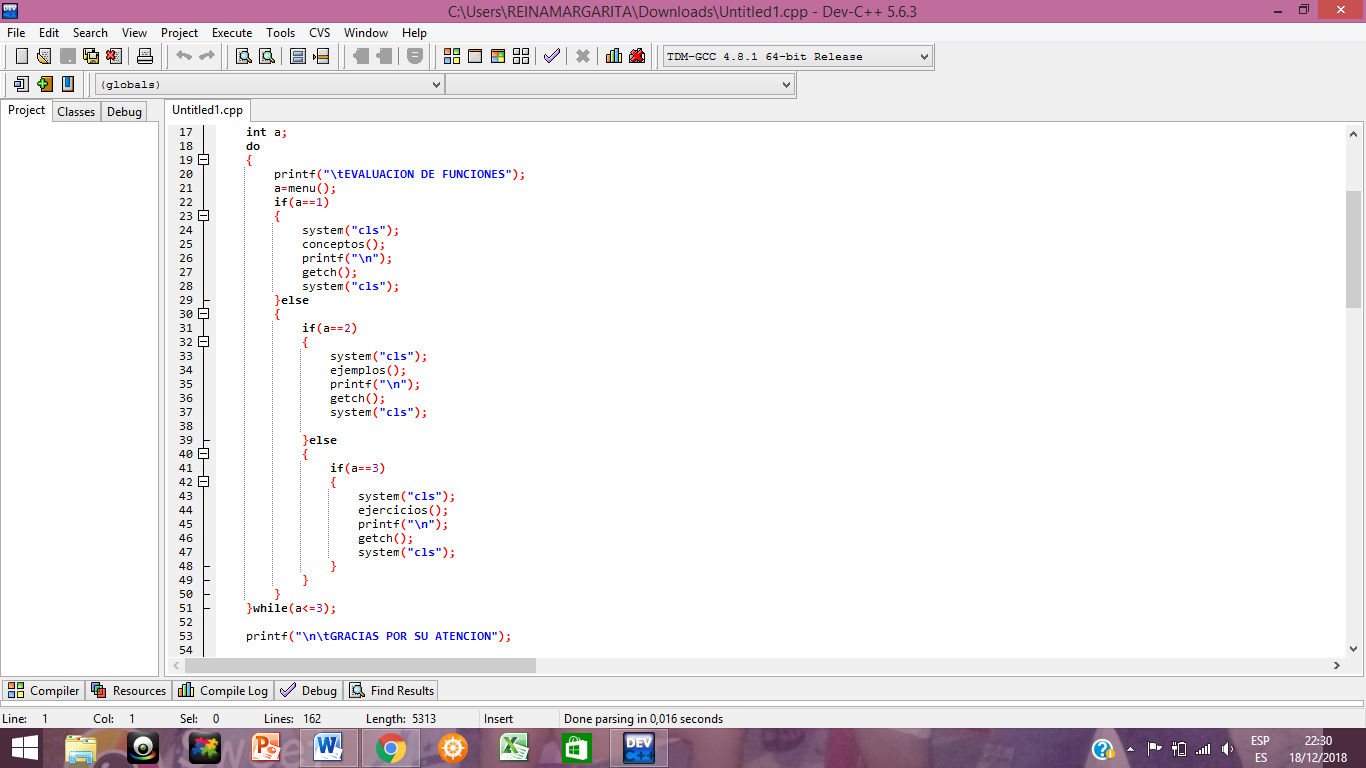Click the Goto Function toolbar icon
The height and width of the screenshot is (768, 1366).
(x=298, y=56)
